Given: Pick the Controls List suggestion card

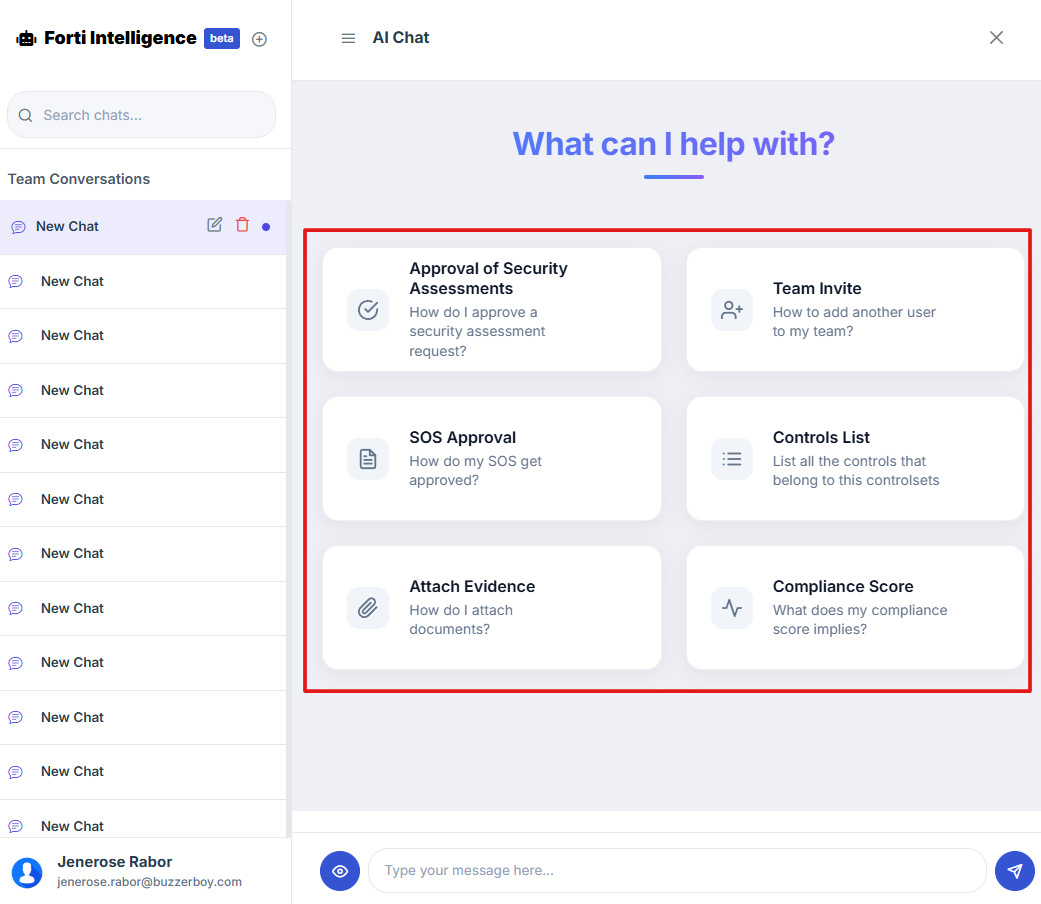Looking at the screenshot, I should click(855, 459).
